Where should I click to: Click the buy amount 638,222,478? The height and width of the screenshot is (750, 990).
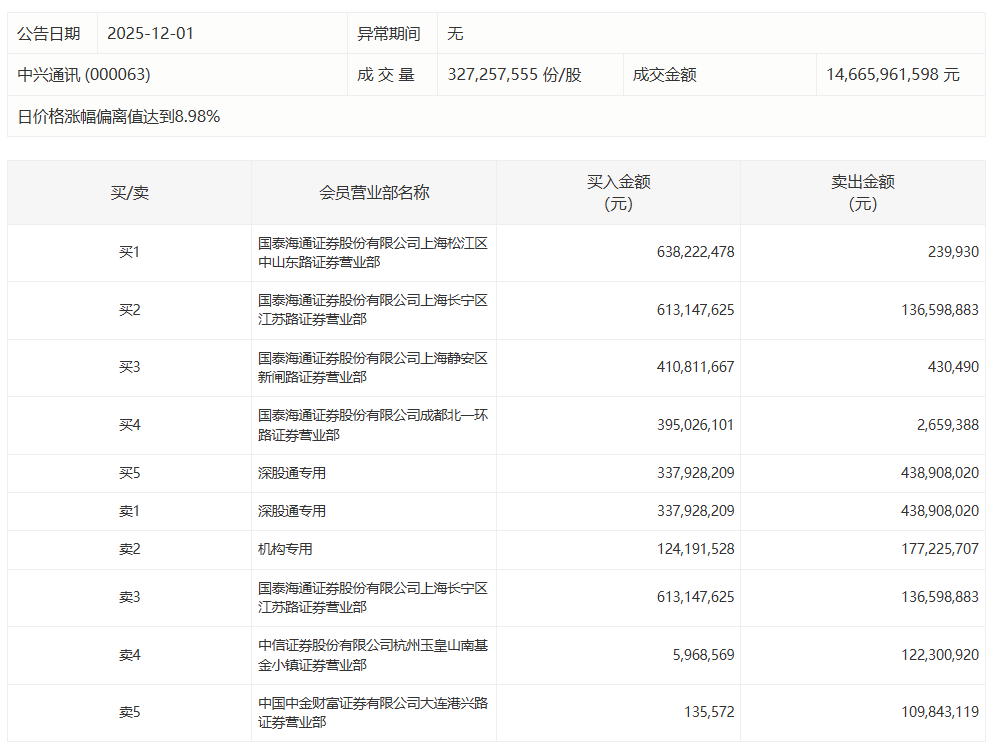pos(695,253)
